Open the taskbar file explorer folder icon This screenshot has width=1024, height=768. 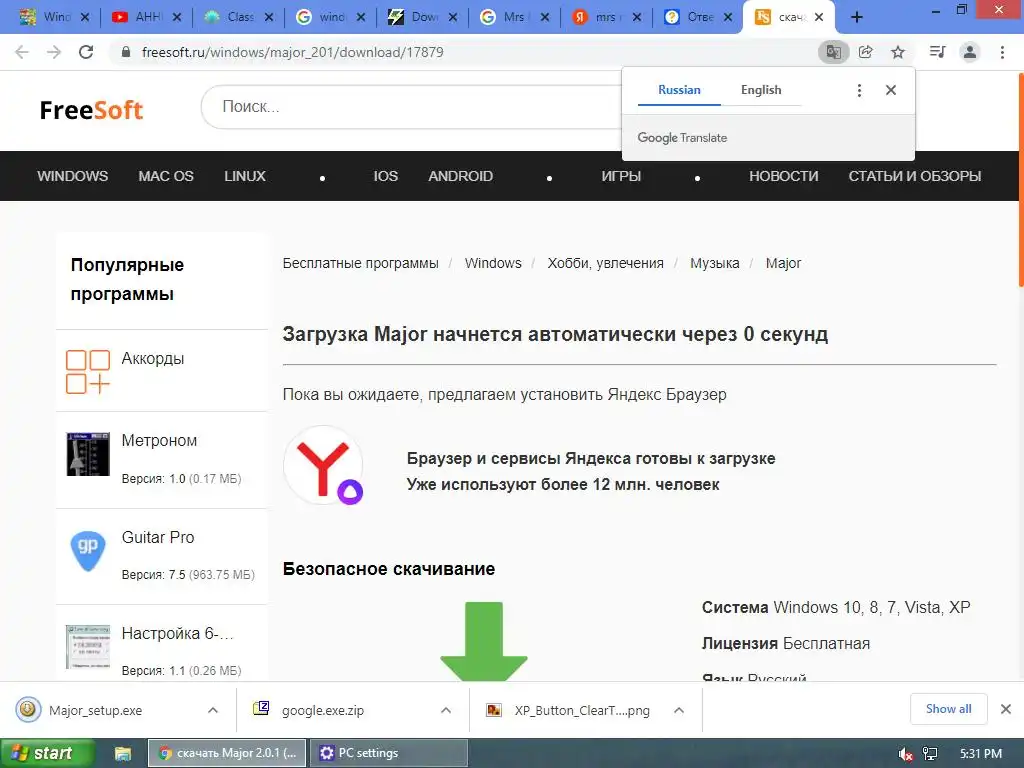123,754
